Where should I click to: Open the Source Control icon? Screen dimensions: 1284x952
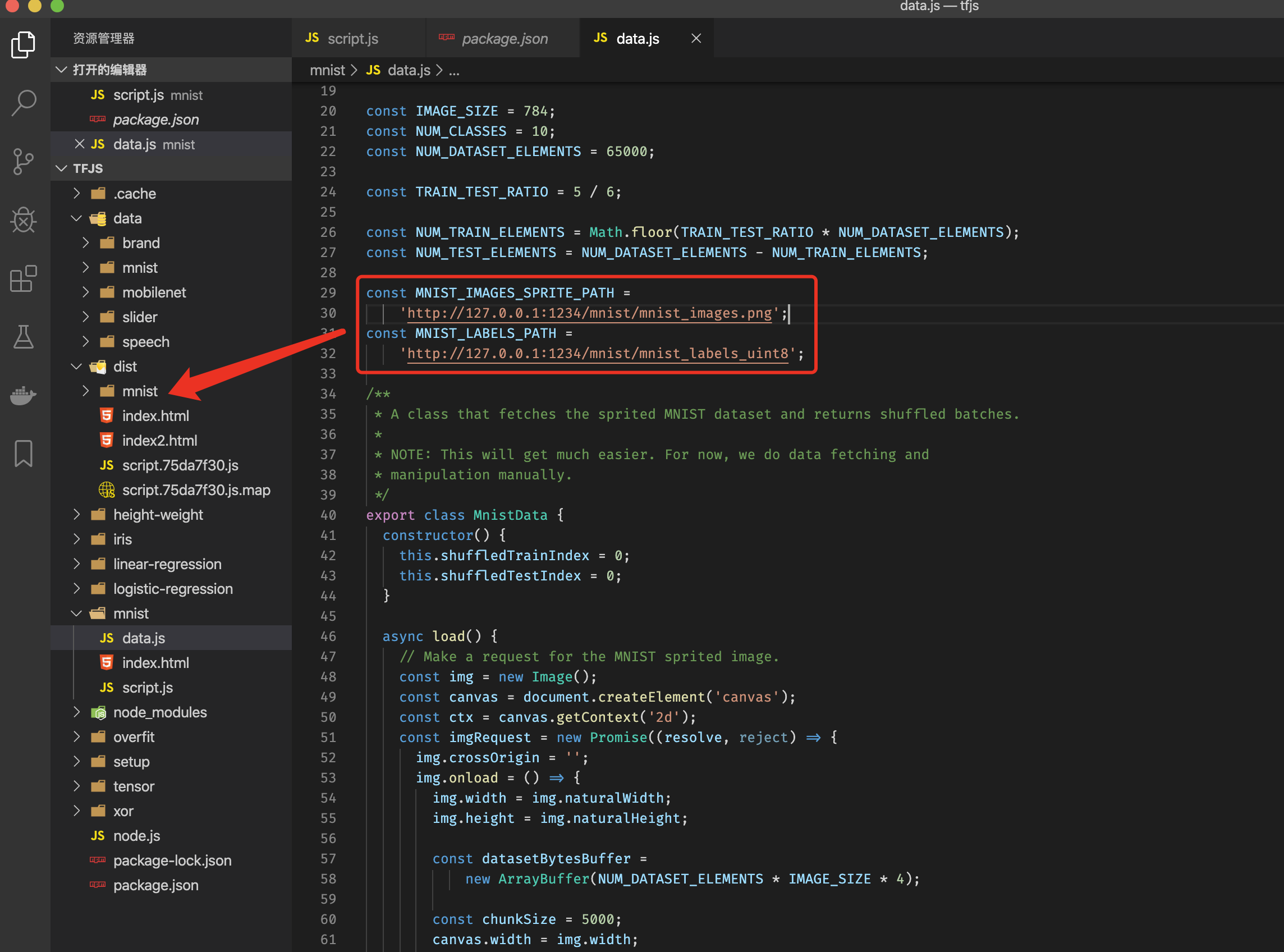(24, 161)
